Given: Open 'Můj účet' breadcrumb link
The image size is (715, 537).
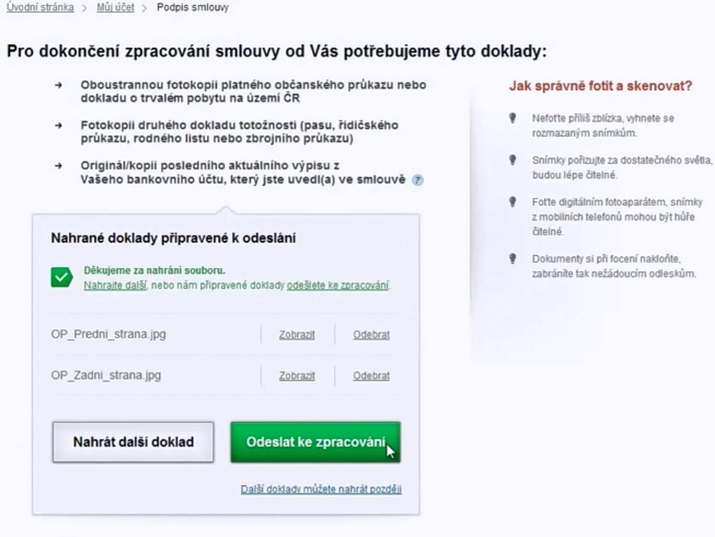Looking at the screenshot, I should 115,7.
